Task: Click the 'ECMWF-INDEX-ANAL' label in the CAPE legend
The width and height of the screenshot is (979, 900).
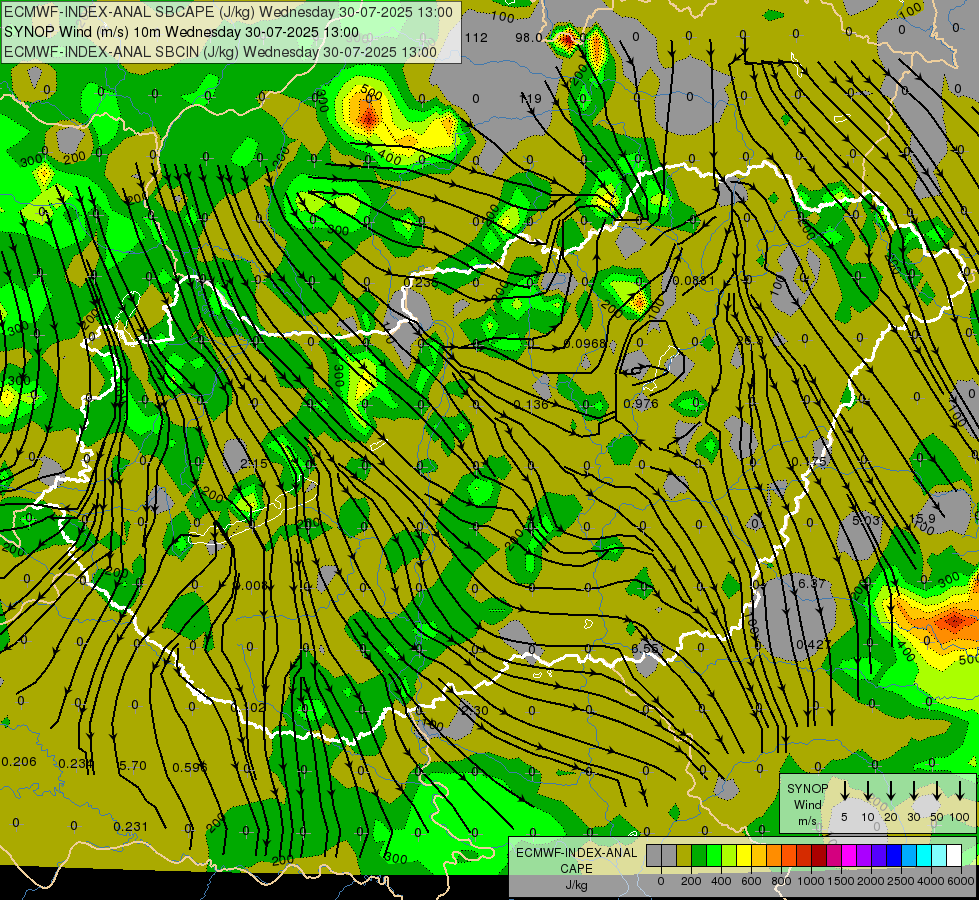Action: pos(577,853)
